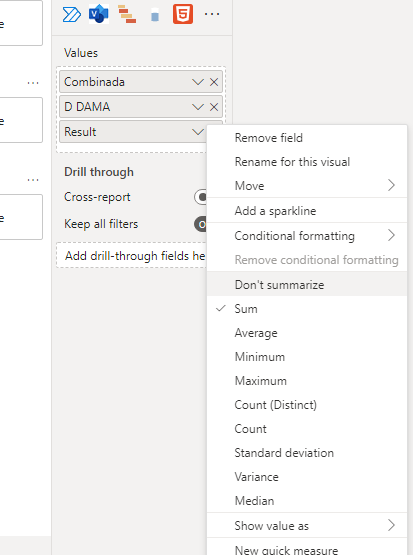Open the Combinada field dropdown arrow

pos(198,82)
